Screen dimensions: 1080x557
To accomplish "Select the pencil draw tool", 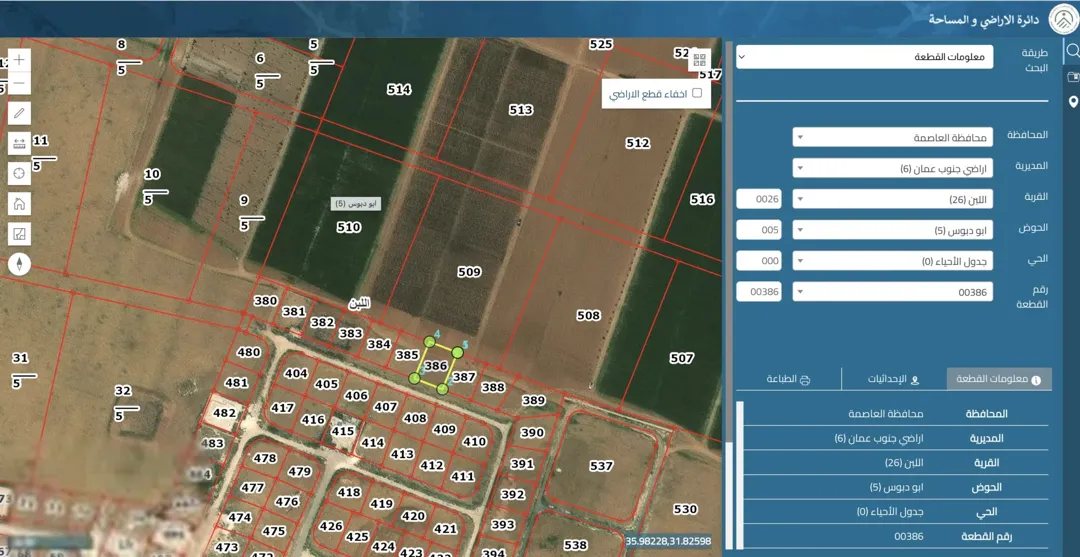I will click(x=19, y=113).
